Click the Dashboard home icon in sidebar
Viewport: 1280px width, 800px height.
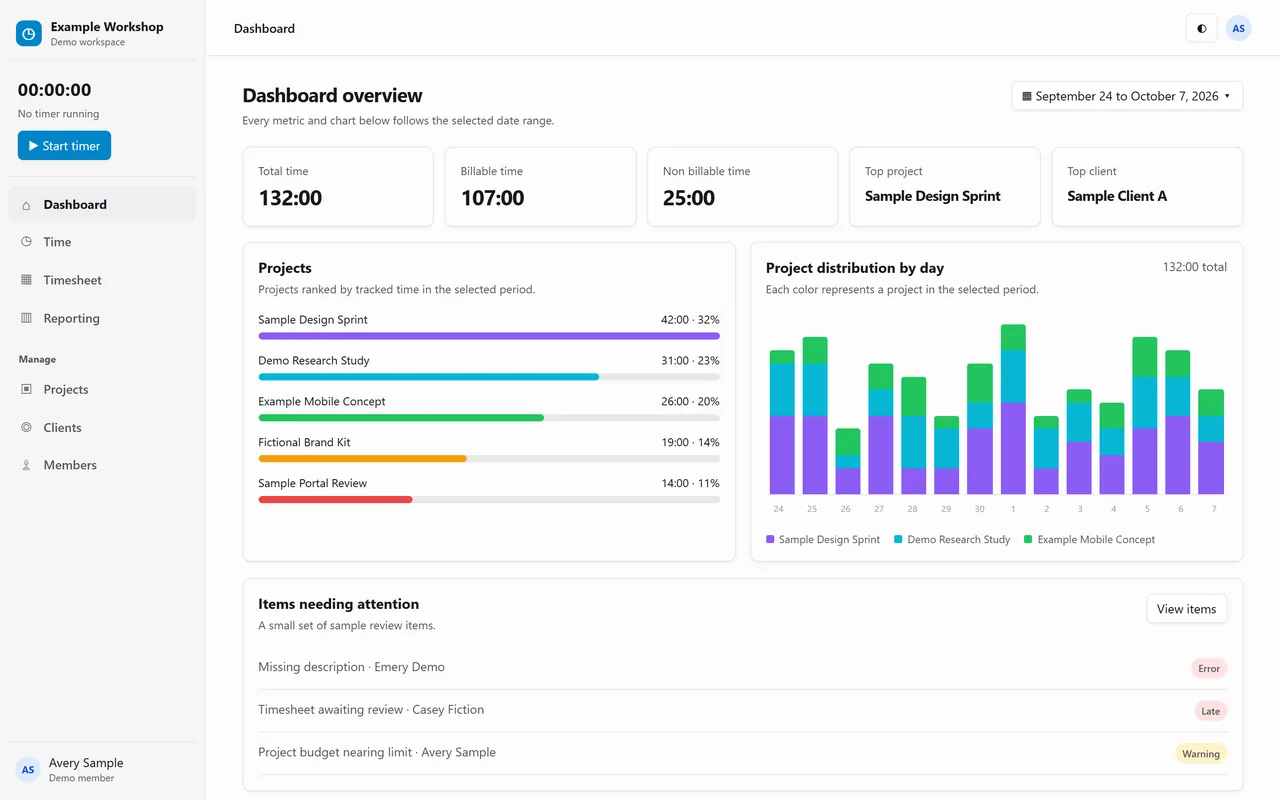point(26,204)
